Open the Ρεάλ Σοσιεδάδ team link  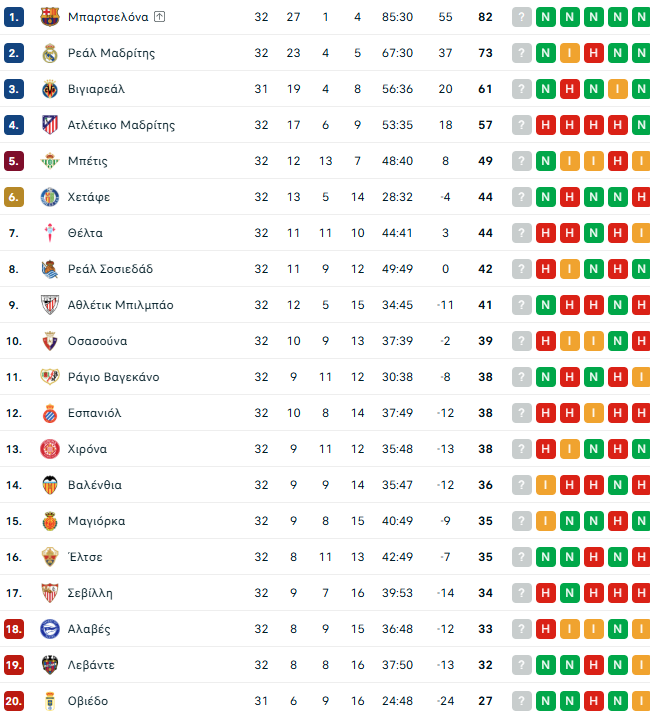pos(110,269)
